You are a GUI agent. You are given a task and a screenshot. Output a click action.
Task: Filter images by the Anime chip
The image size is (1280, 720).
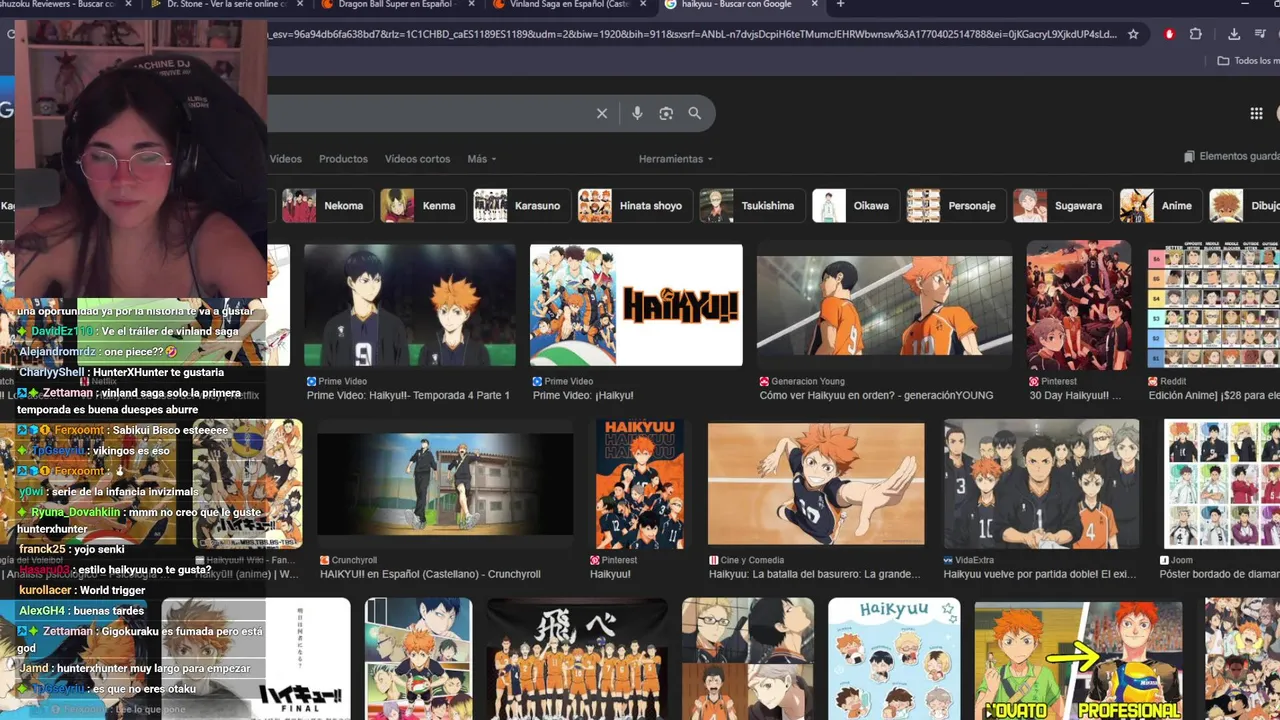[x=1161, y=206]
